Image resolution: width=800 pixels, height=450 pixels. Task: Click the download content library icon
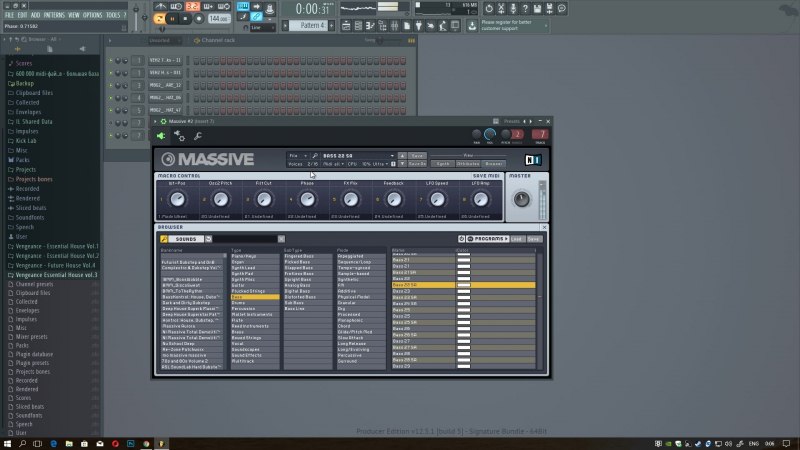(x=472, y=26)
